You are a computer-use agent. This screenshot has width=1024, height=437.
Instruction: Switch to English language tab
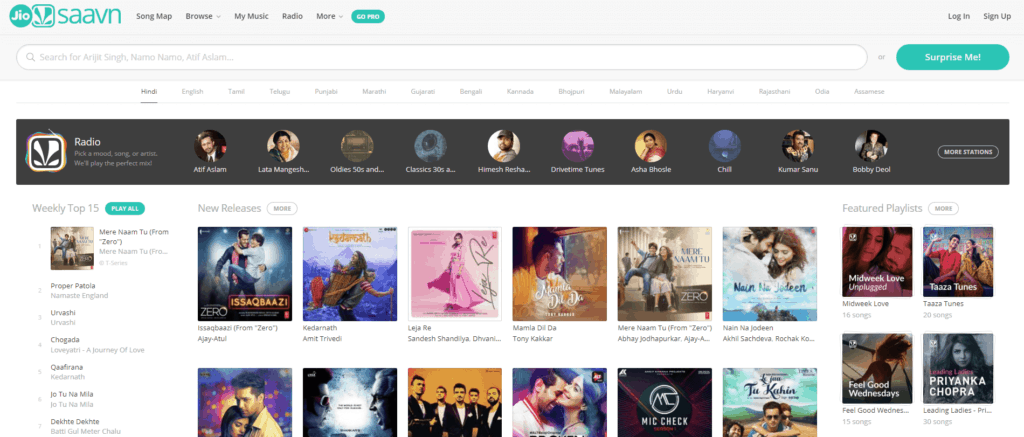193,91
